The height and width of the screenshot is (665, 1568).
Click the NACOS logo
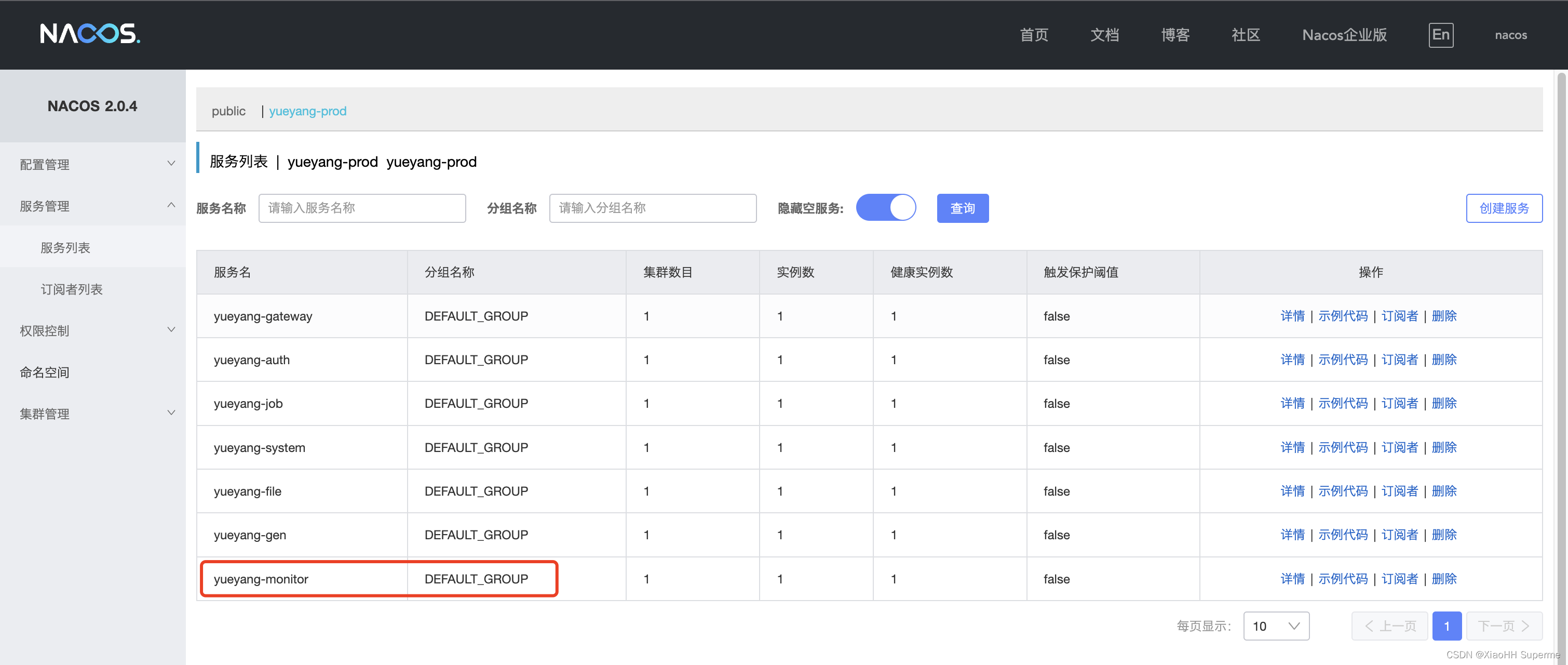tap(90, 34)
